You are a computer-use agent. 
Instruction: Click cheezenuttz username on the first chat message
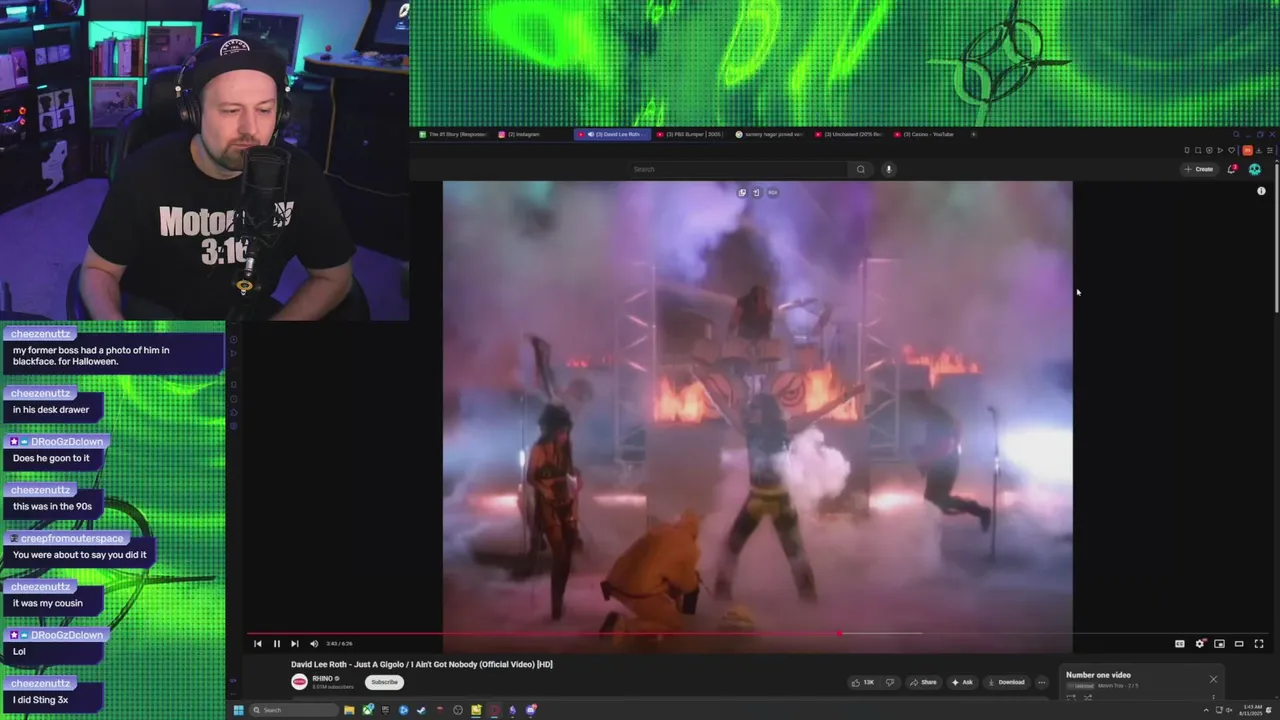41,334
